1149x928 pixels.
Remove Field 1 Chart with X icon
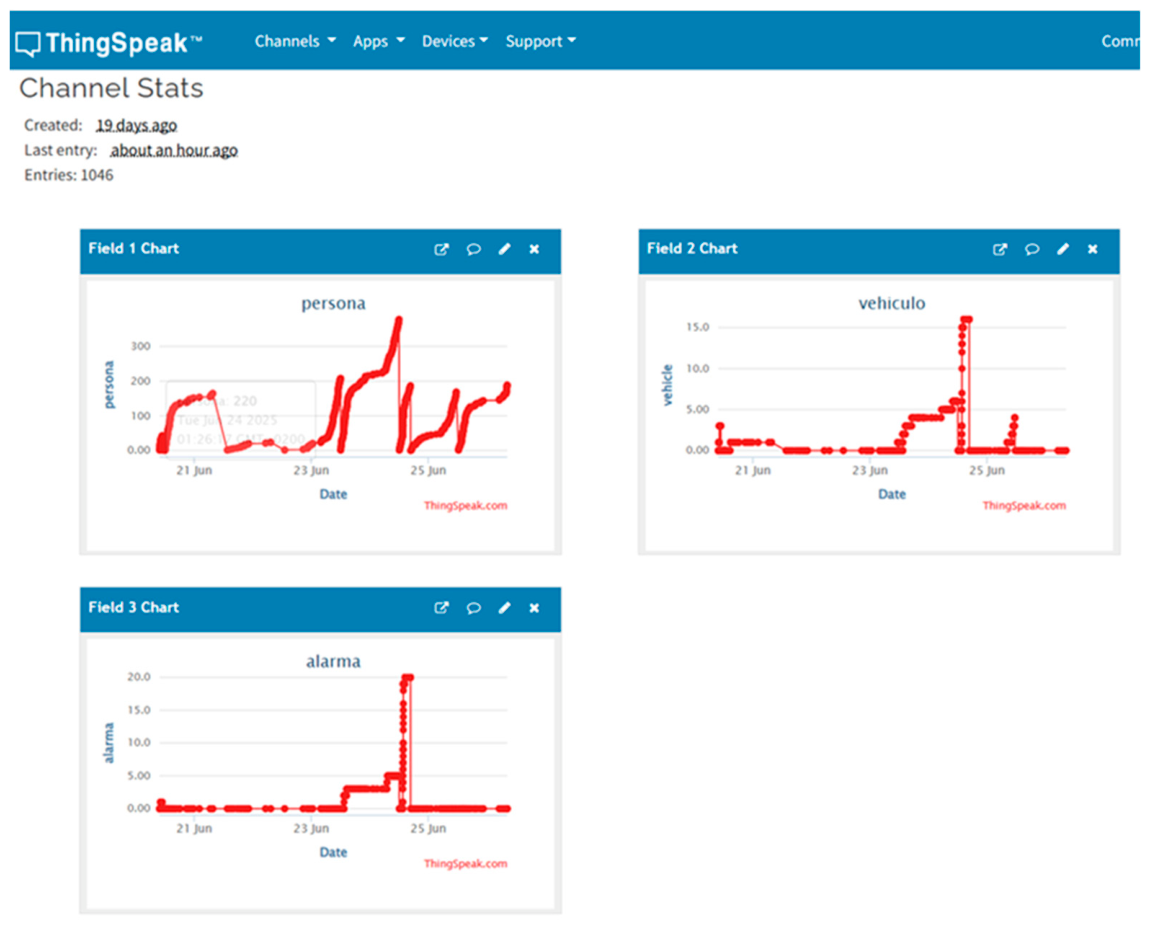point(534,249)
